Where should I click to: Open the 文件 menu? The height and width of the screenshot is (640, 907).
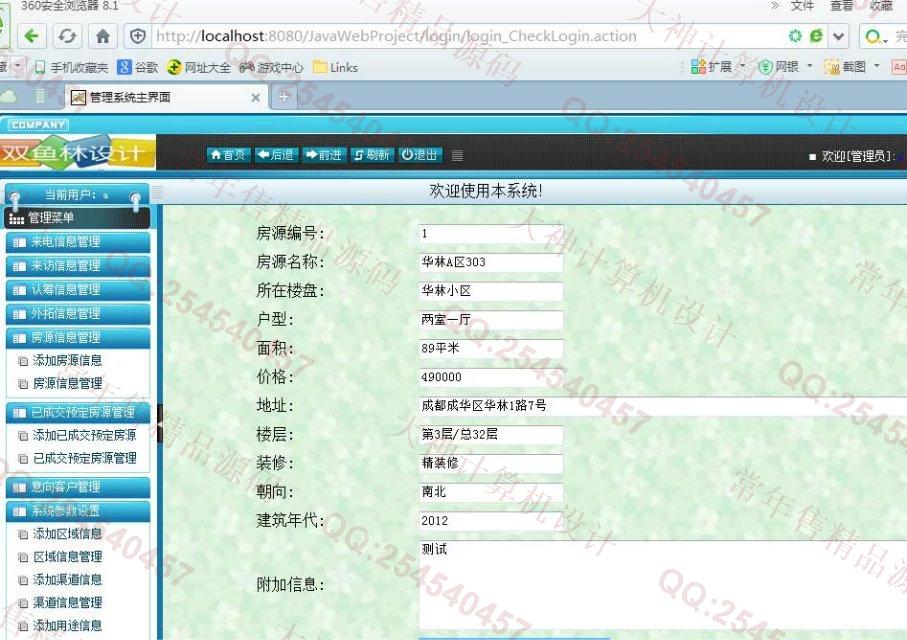click(802, 6)
